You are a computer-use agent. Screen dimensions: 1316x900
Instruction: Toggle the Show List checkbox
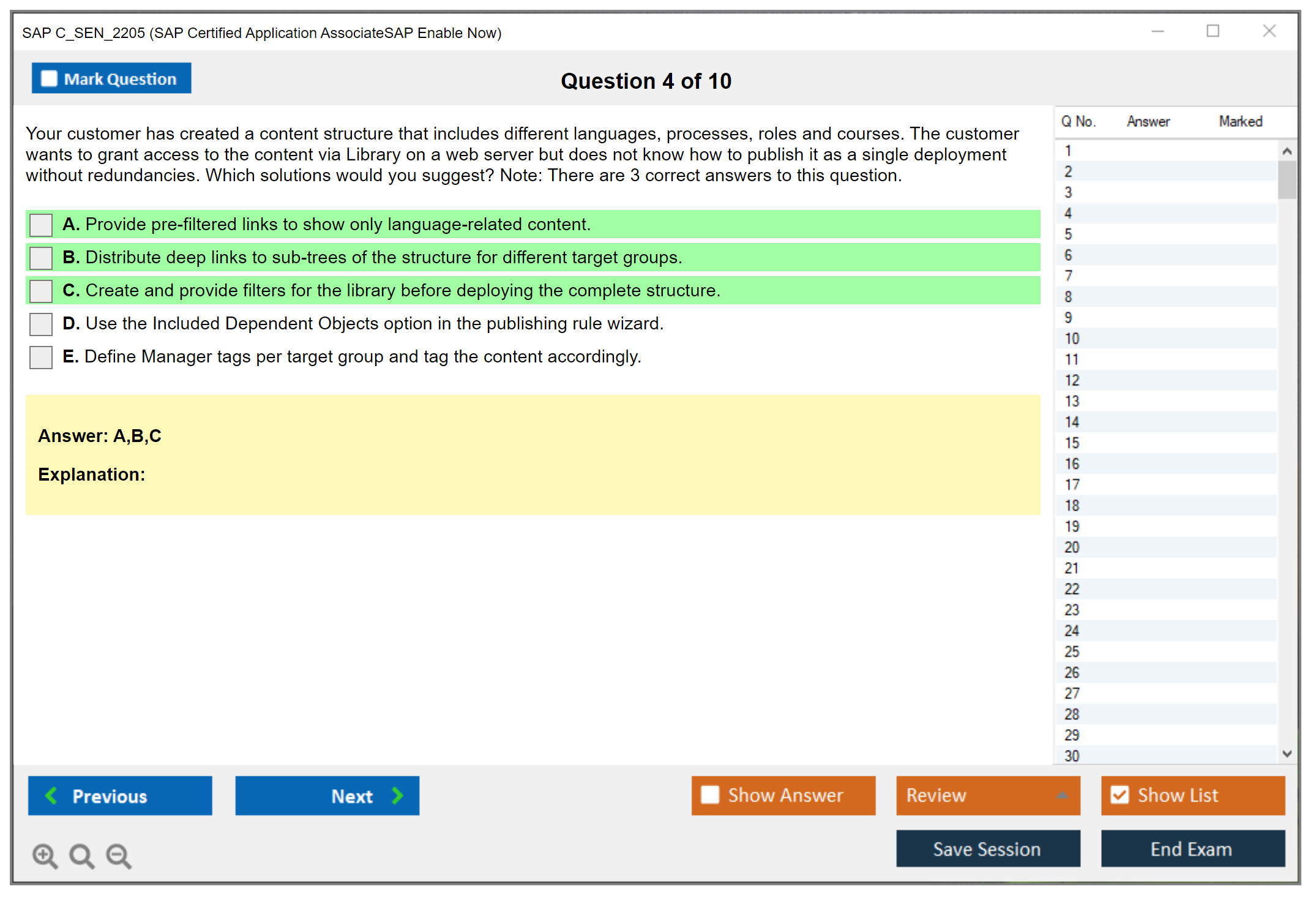point(1120,795)
